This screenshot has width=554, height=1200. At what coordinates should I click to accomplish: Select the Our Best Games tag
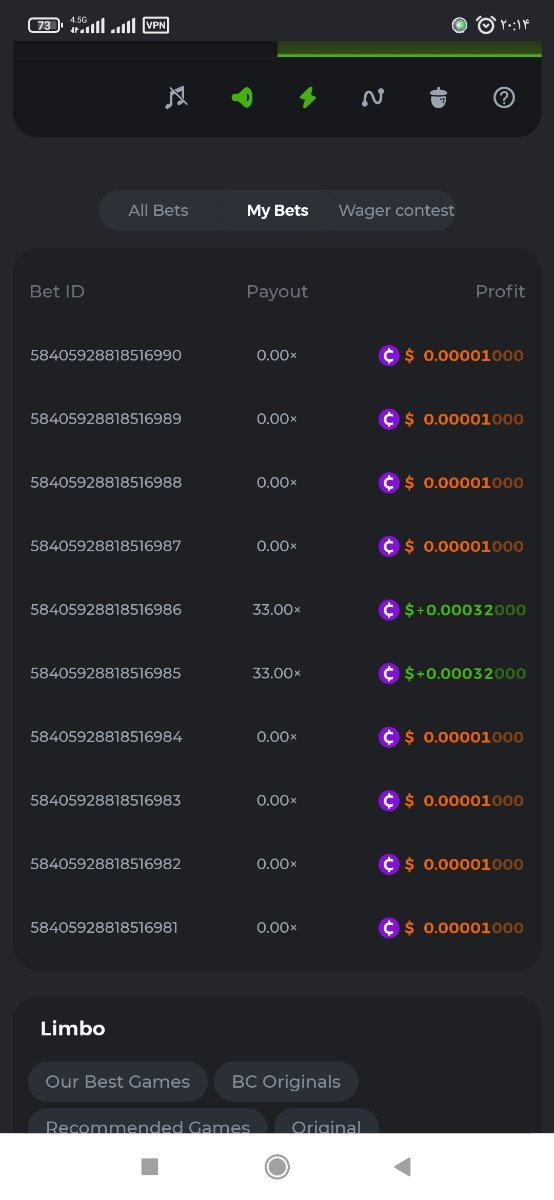(117, 1081)
